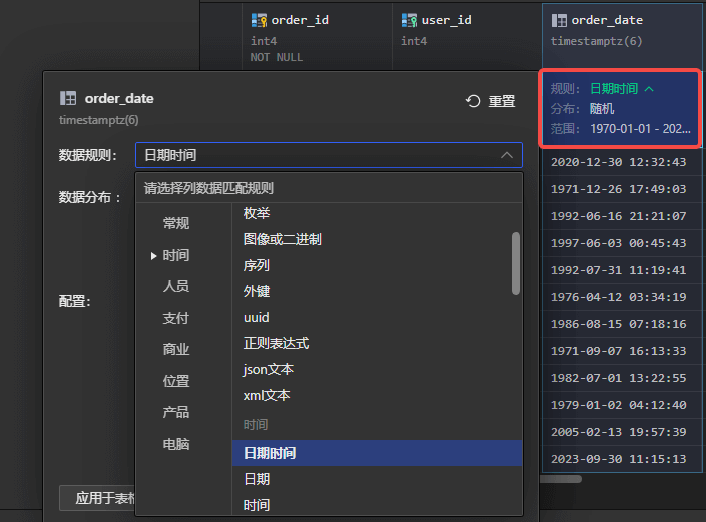Select the 商业 category

[176, 349]
